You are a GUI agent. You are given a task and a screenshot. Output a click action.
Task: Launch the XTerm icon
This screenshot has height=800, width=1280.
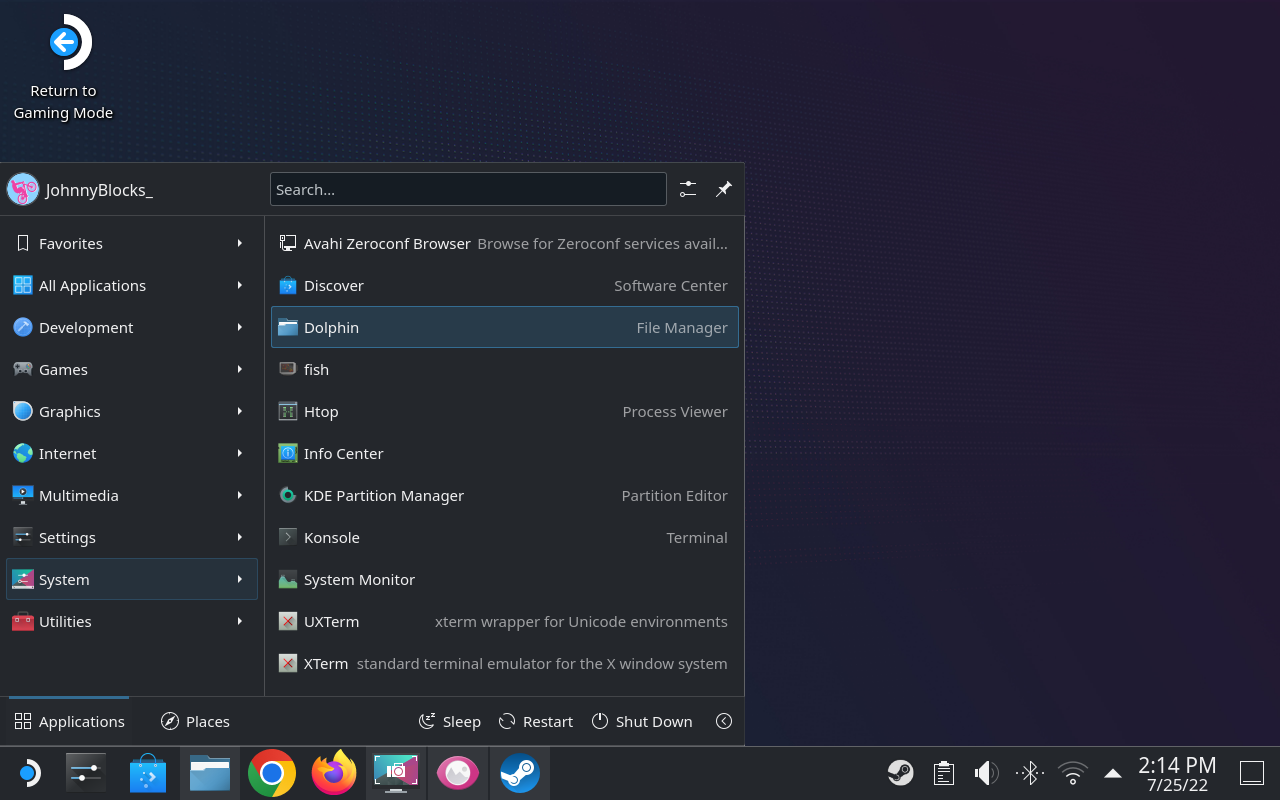click(x=288, y=663)
